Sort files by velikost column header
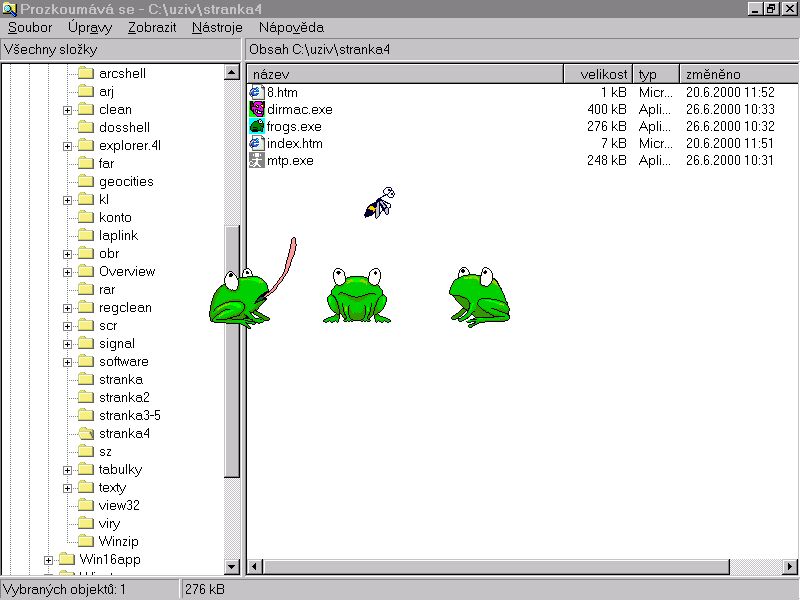 click(x=598, y=74)
